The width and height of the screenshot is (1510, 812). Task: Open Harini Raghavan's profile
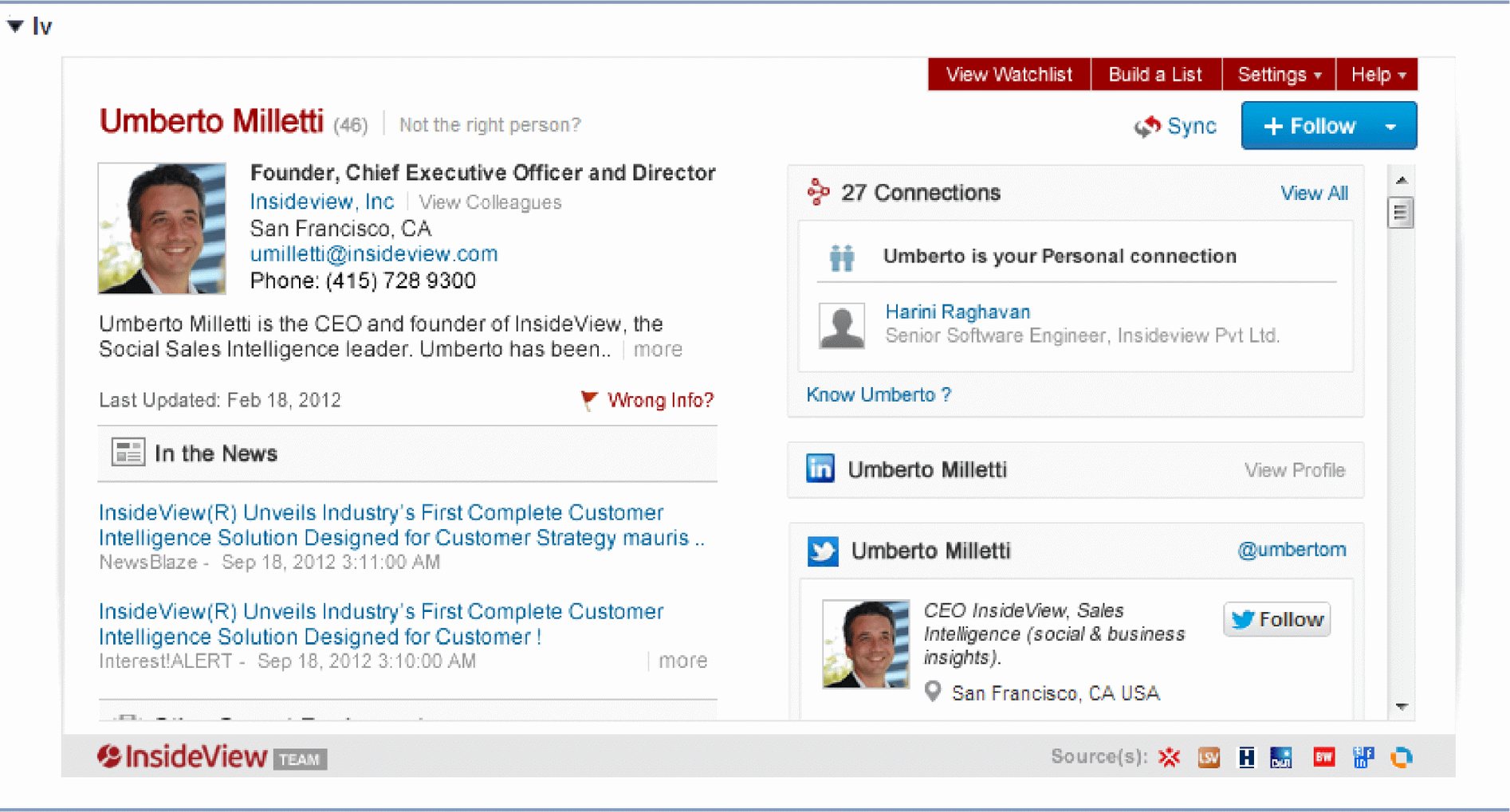point(958,312)
